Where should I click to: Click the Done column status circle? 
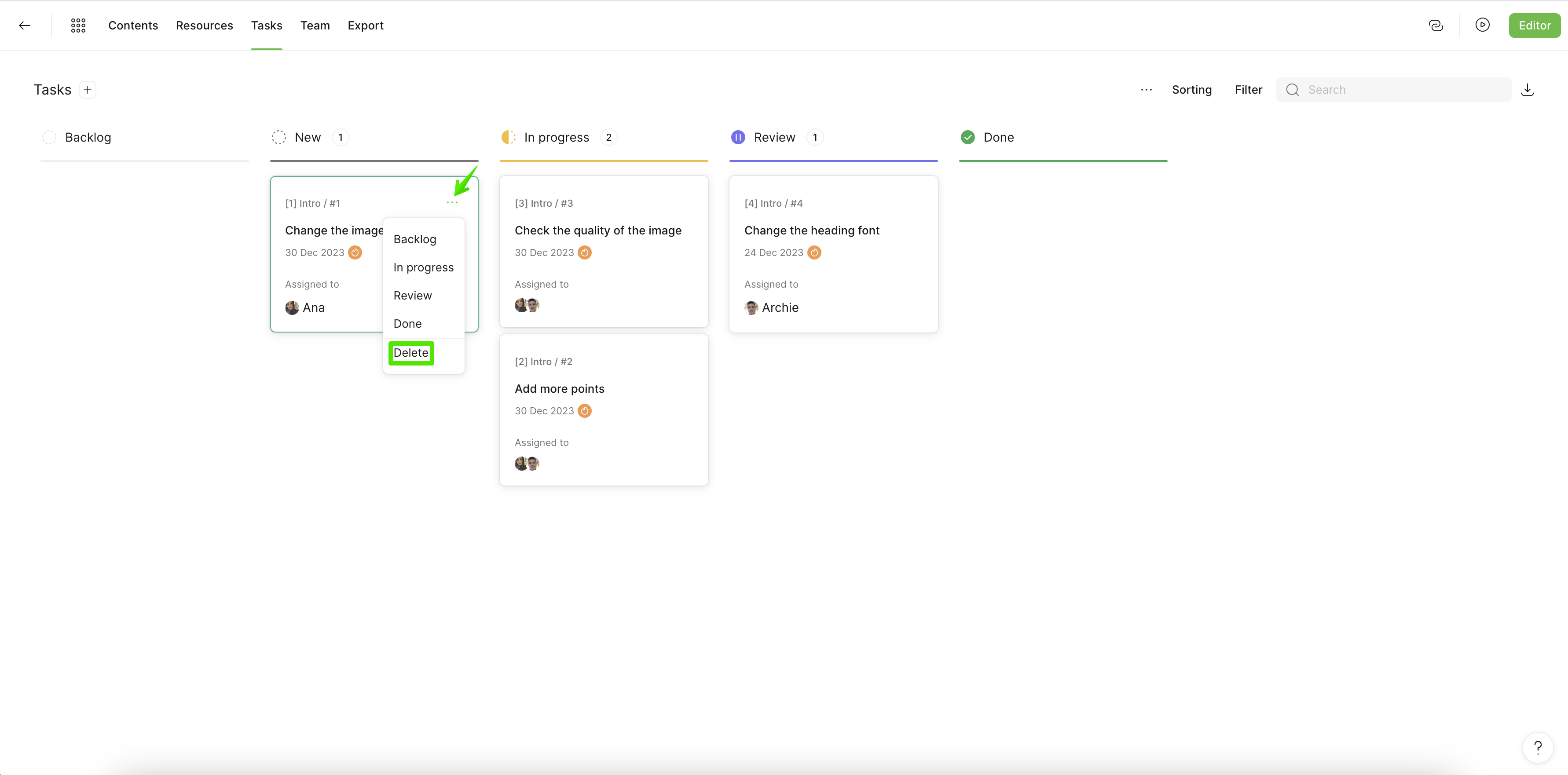(x=967, y=138)
